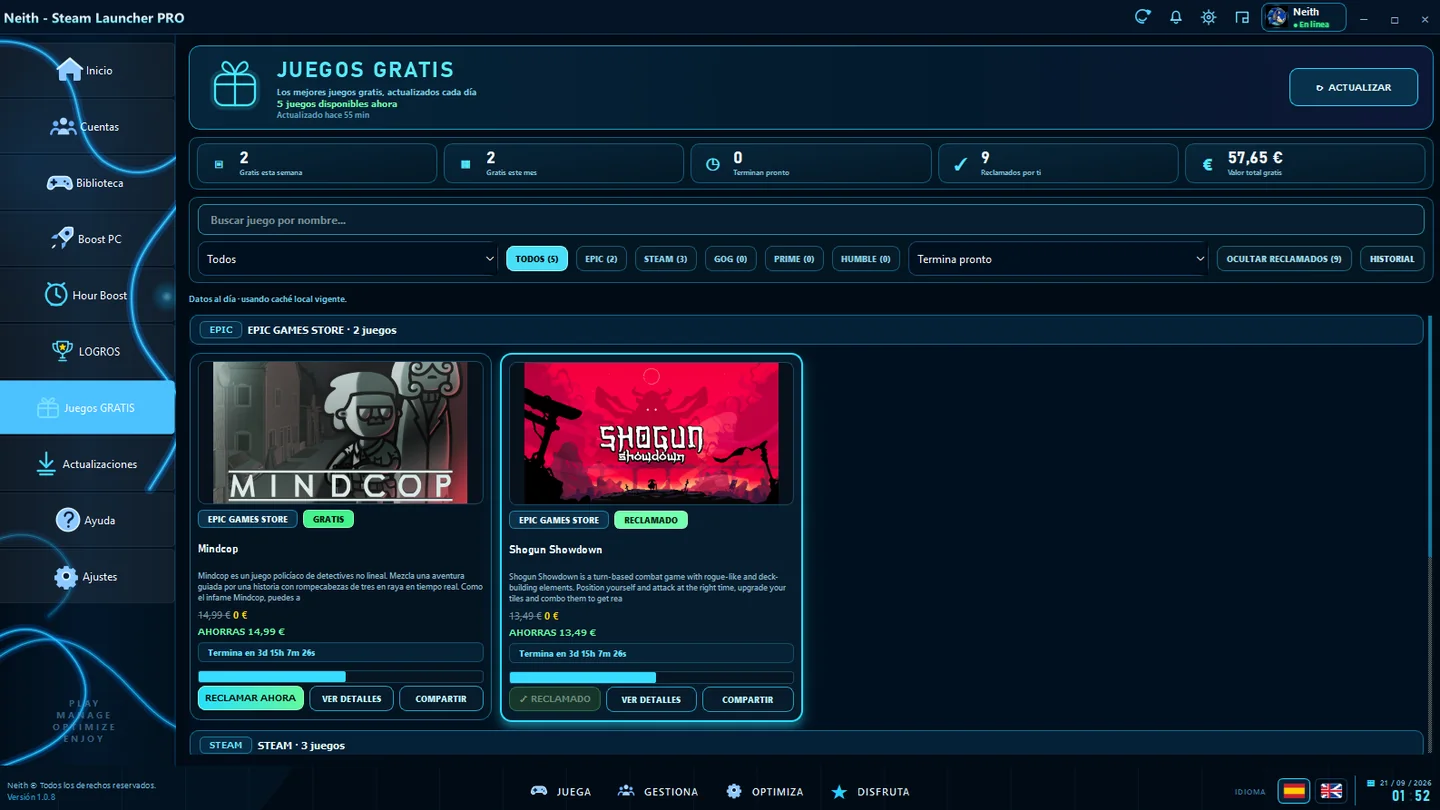1440x810 pixels.
Task: Open the Hour Boost section
Action: tap(87, 295)
